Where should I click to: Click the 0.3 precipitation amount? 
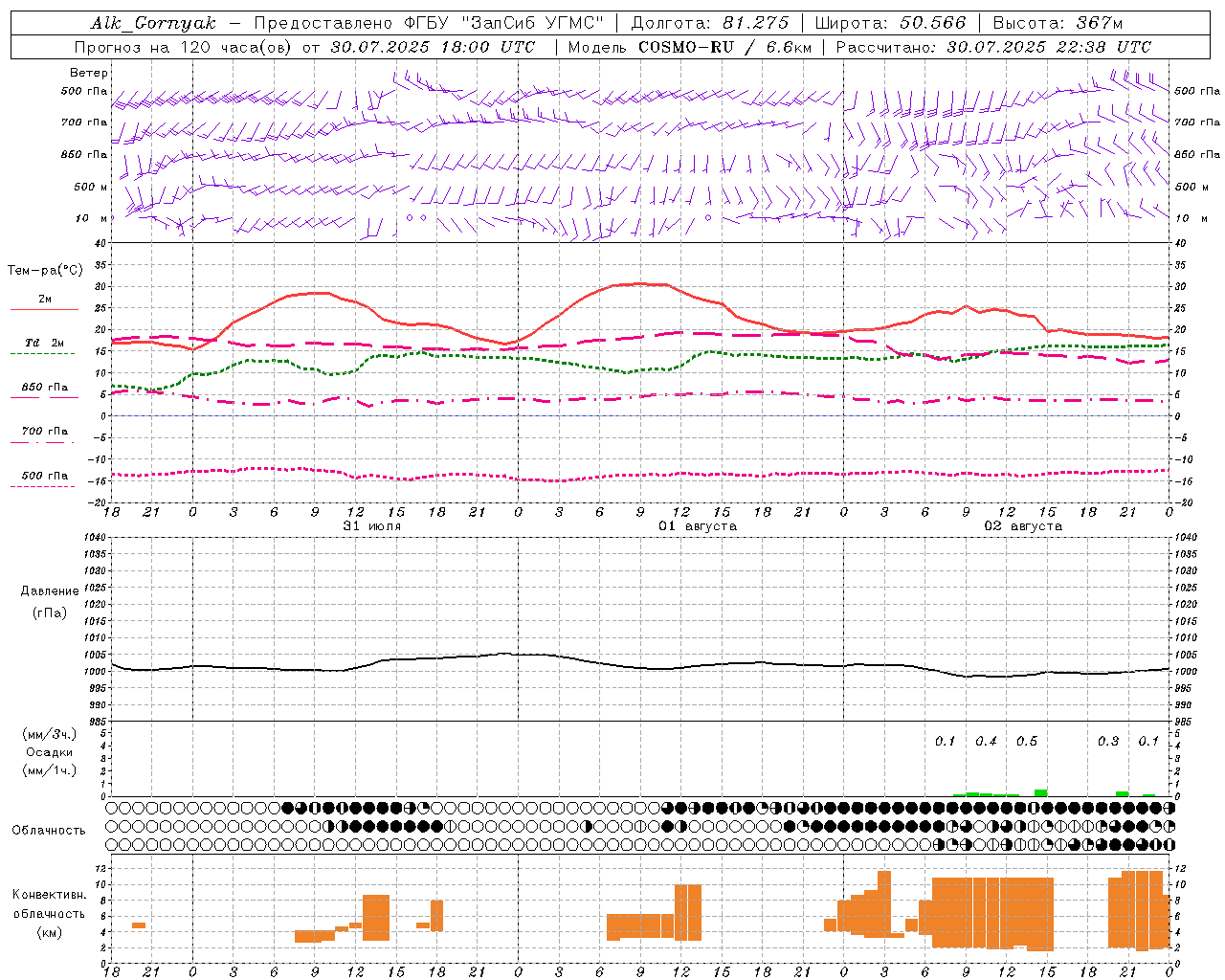click(1108, 742)
